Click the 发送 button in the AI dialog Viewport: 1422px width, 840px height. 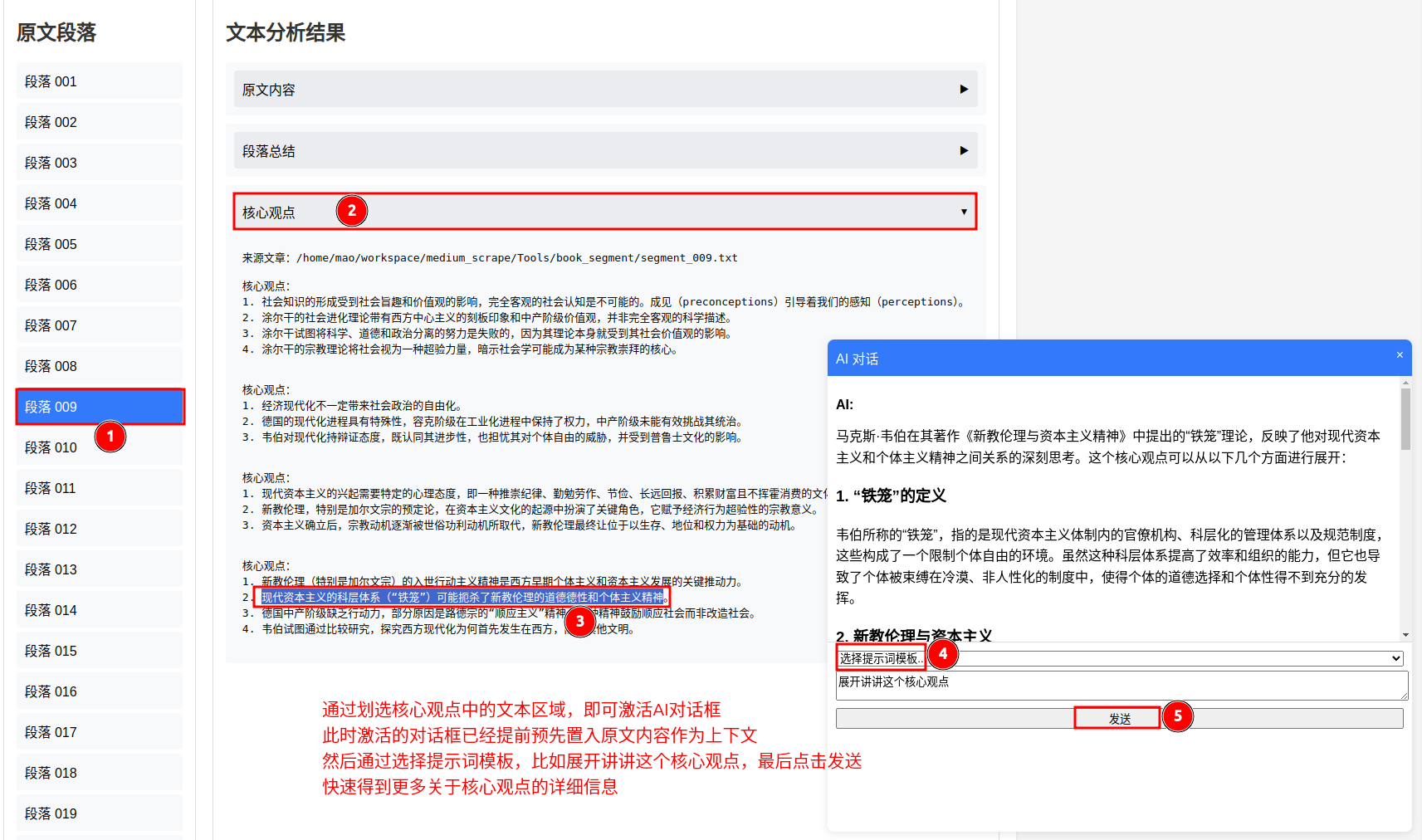(1117, 717)
